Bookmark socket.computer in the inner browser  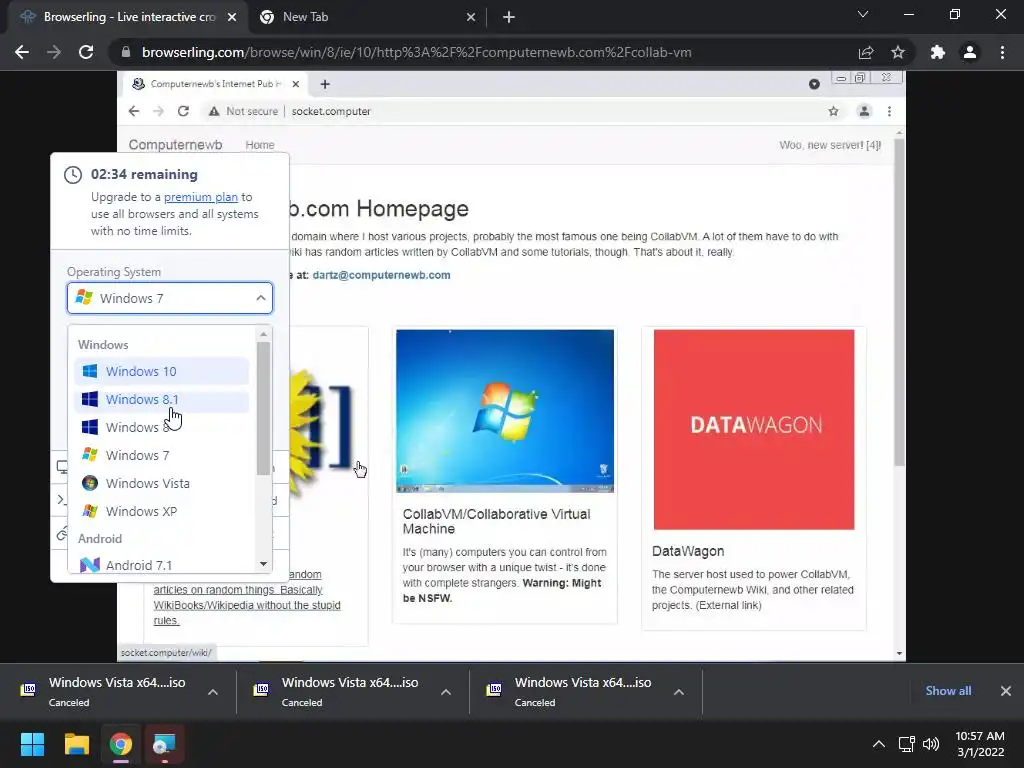click(833, 111)
